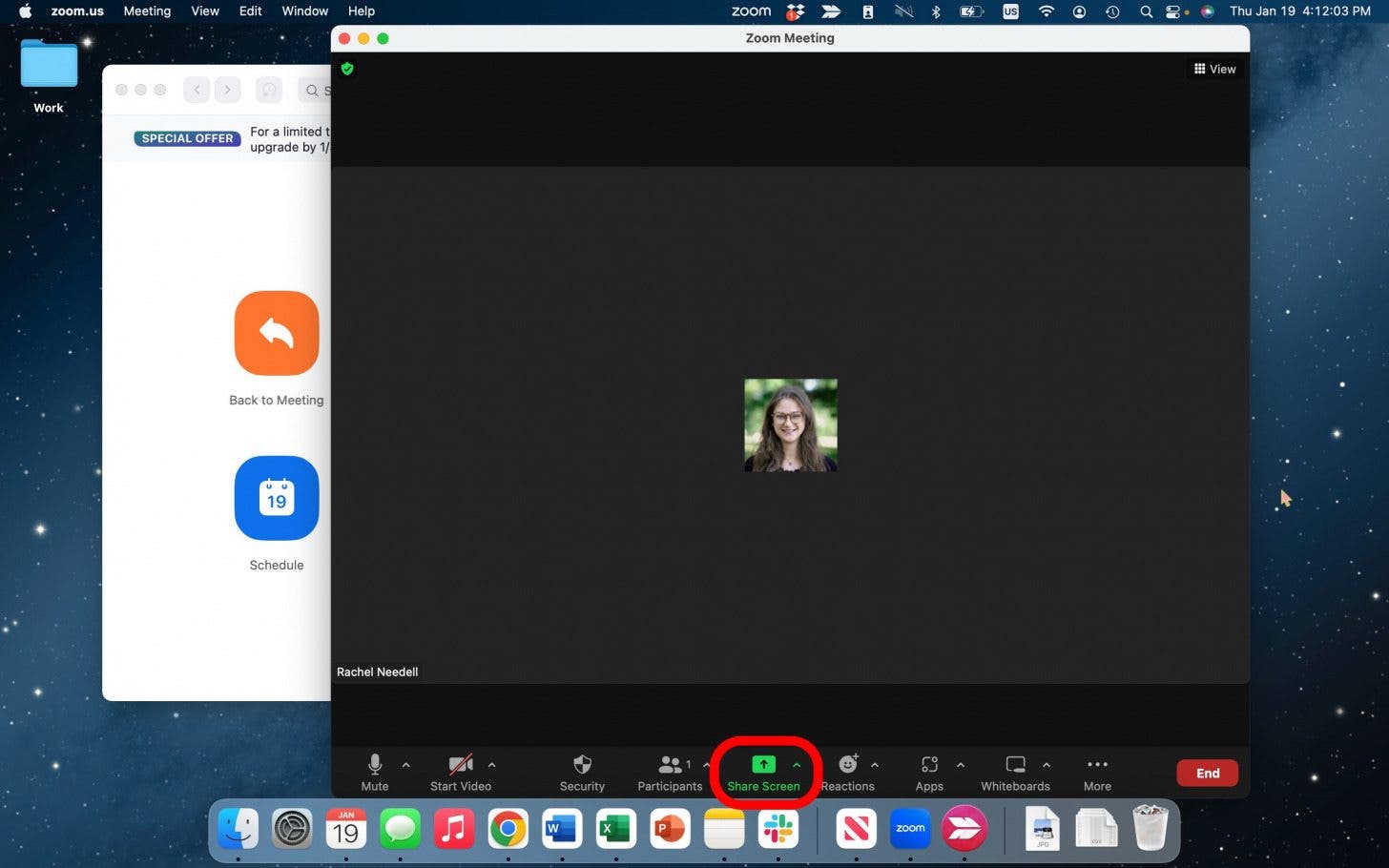1389x868 pixels.
Task: Click the red End button
Action: 1207,774
